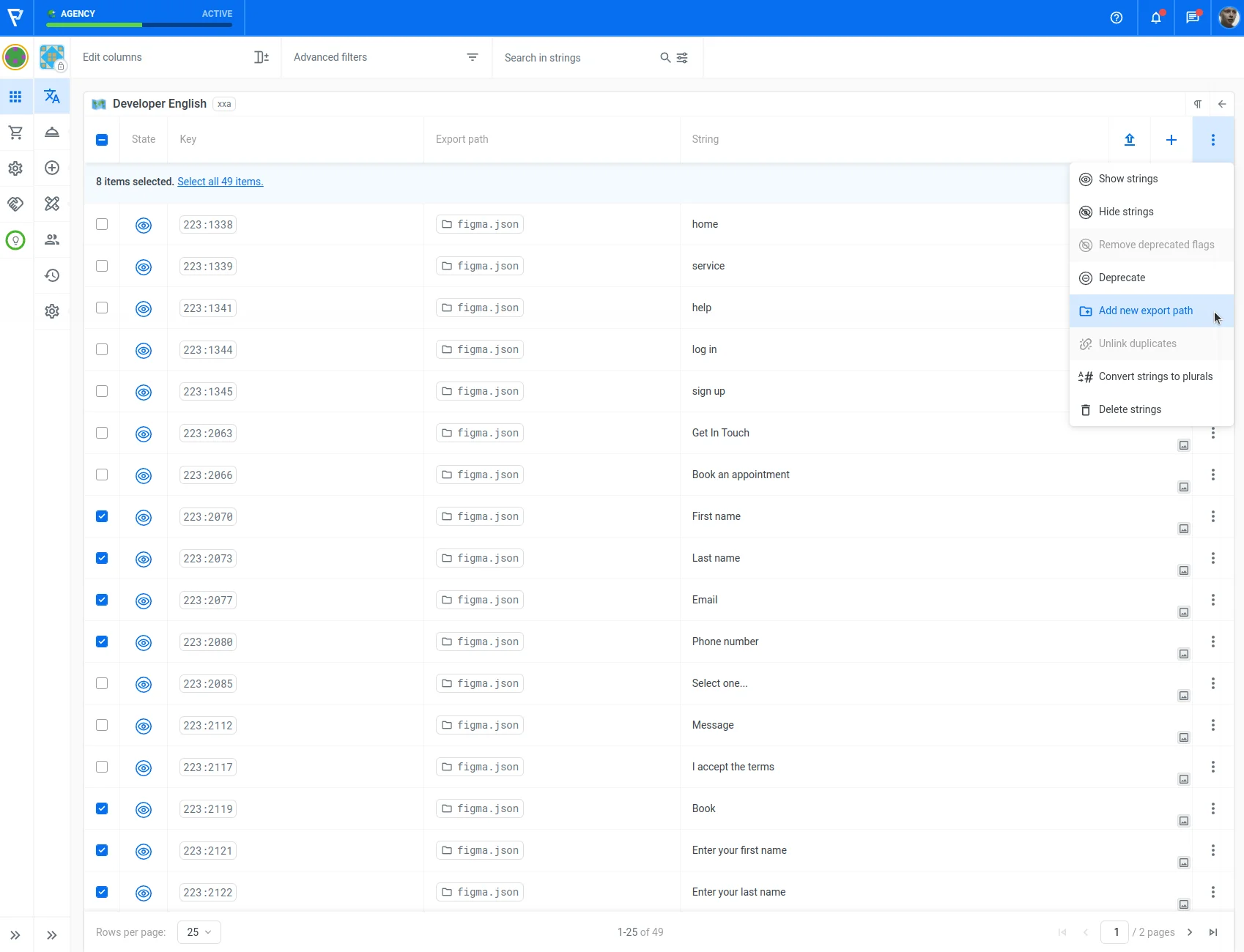Uncheck the First name row checkbox

pyautogui.click(x=102, y=516)
